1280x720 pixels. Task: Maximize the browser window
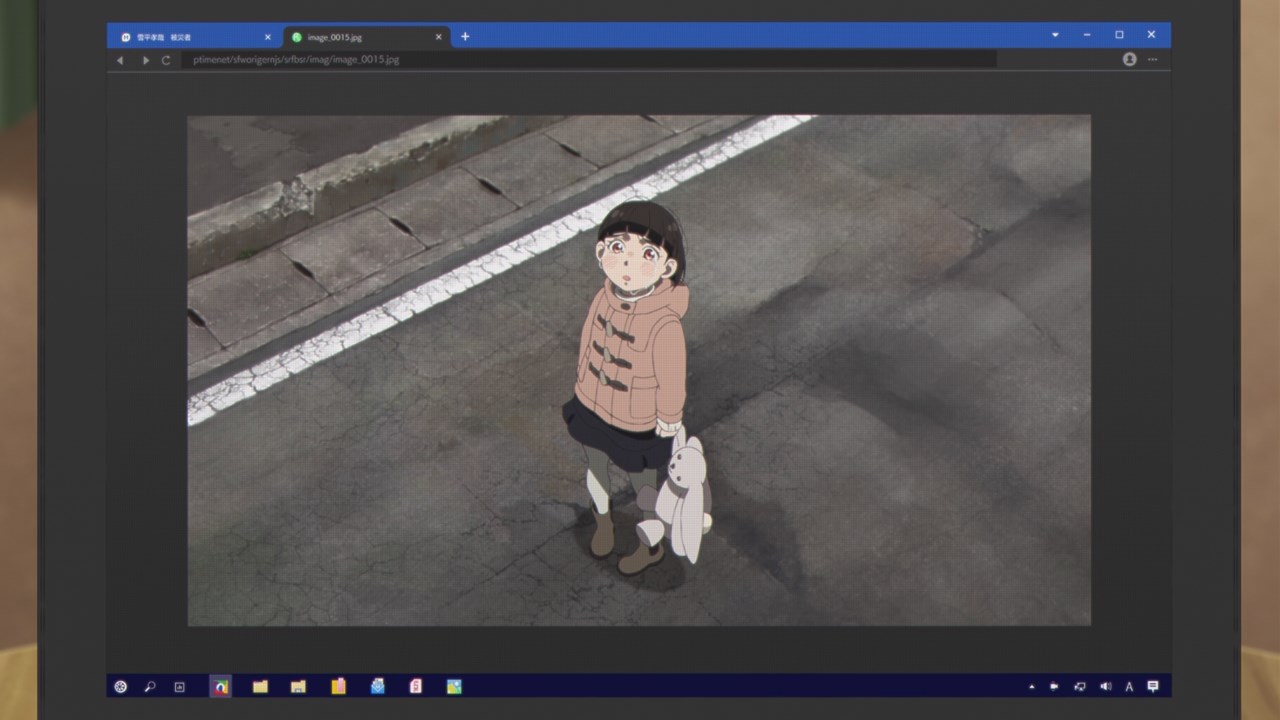pyautogui.click(x=1119, y=35)
